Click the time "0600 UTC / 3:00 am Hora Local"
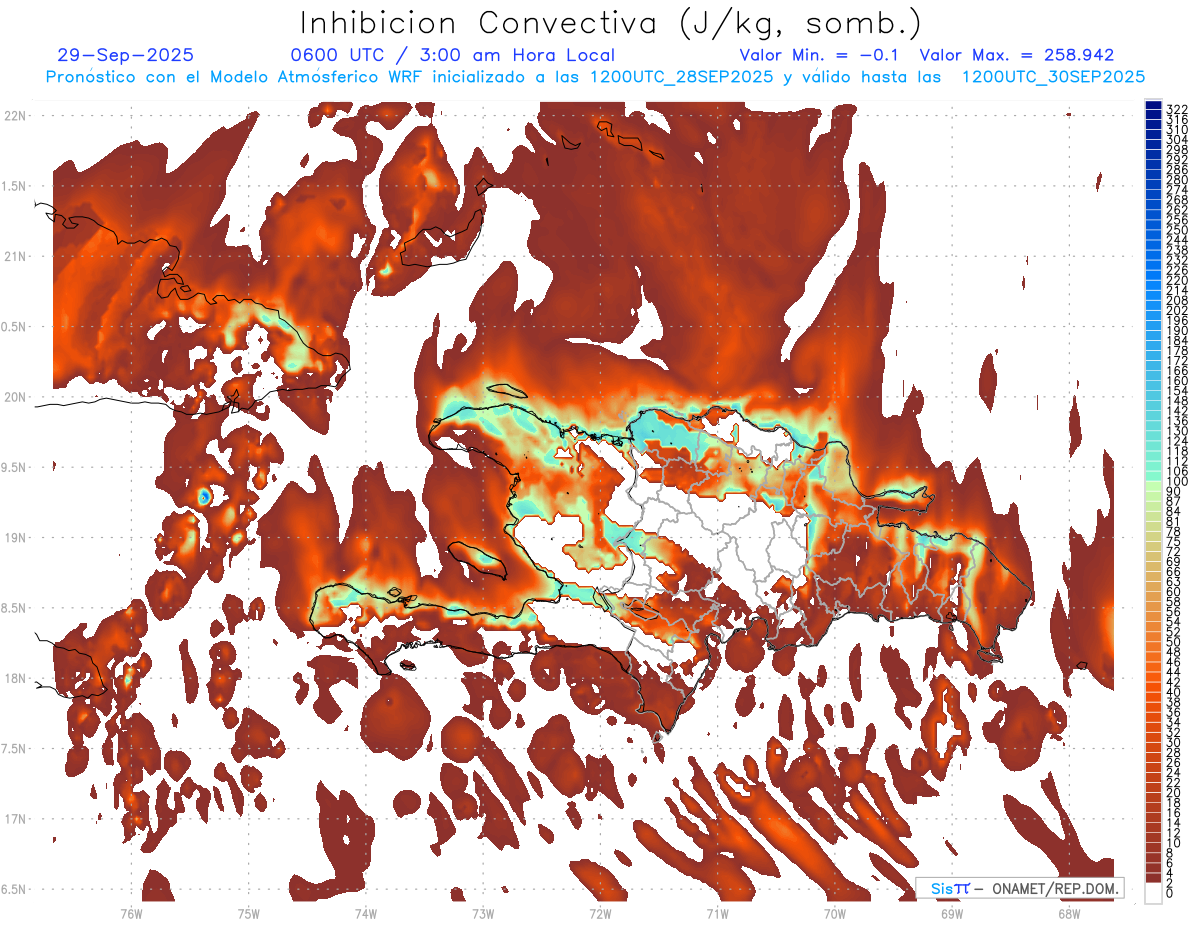The image size is (1200, 927). click(452, 56)
